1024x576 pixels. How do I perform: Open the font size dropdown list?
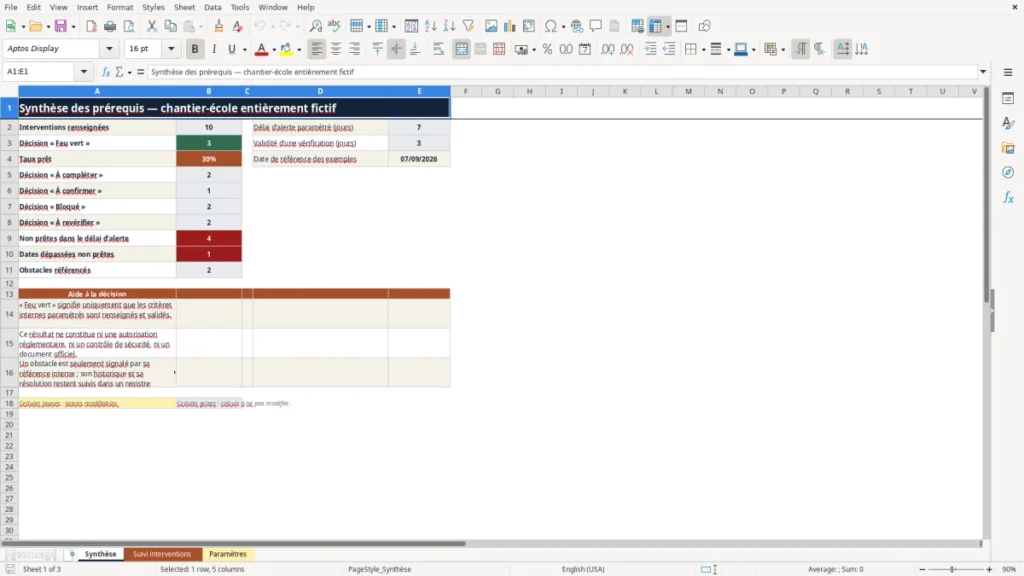coord(171,48)
